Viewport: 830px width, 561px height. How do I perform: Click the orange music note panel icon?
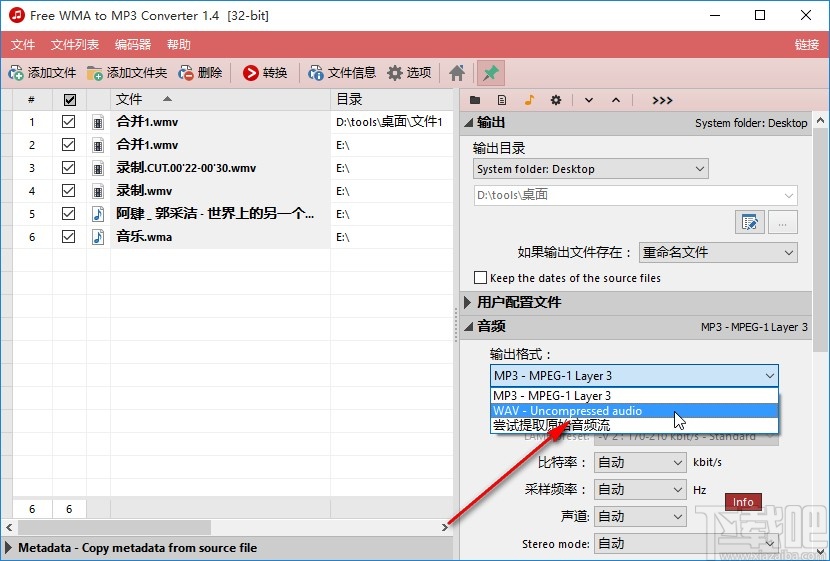(529, 100)
